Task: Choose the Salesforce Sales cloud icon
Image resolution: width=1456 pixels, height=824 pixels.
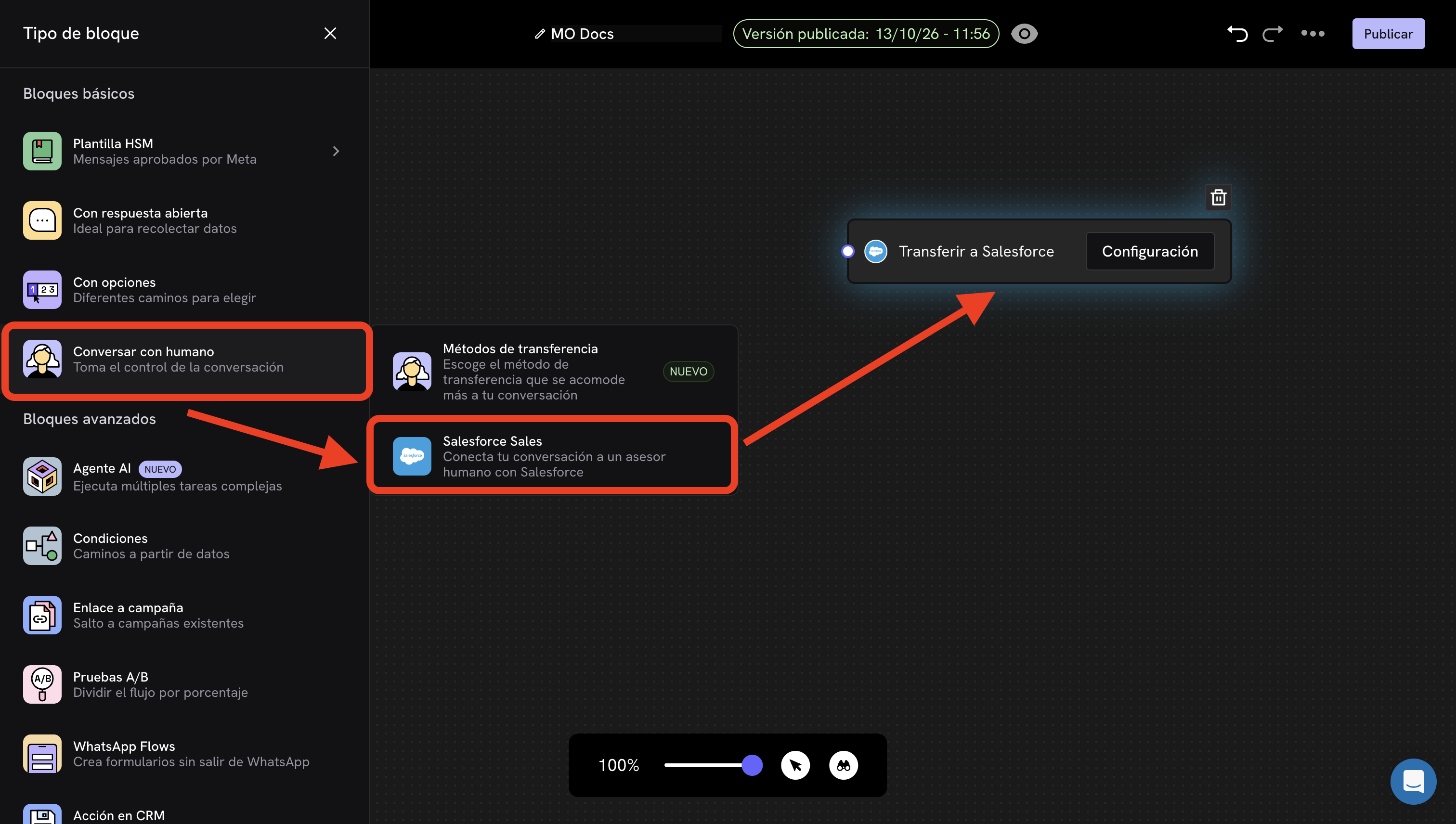Action: (x=412, y=456)
